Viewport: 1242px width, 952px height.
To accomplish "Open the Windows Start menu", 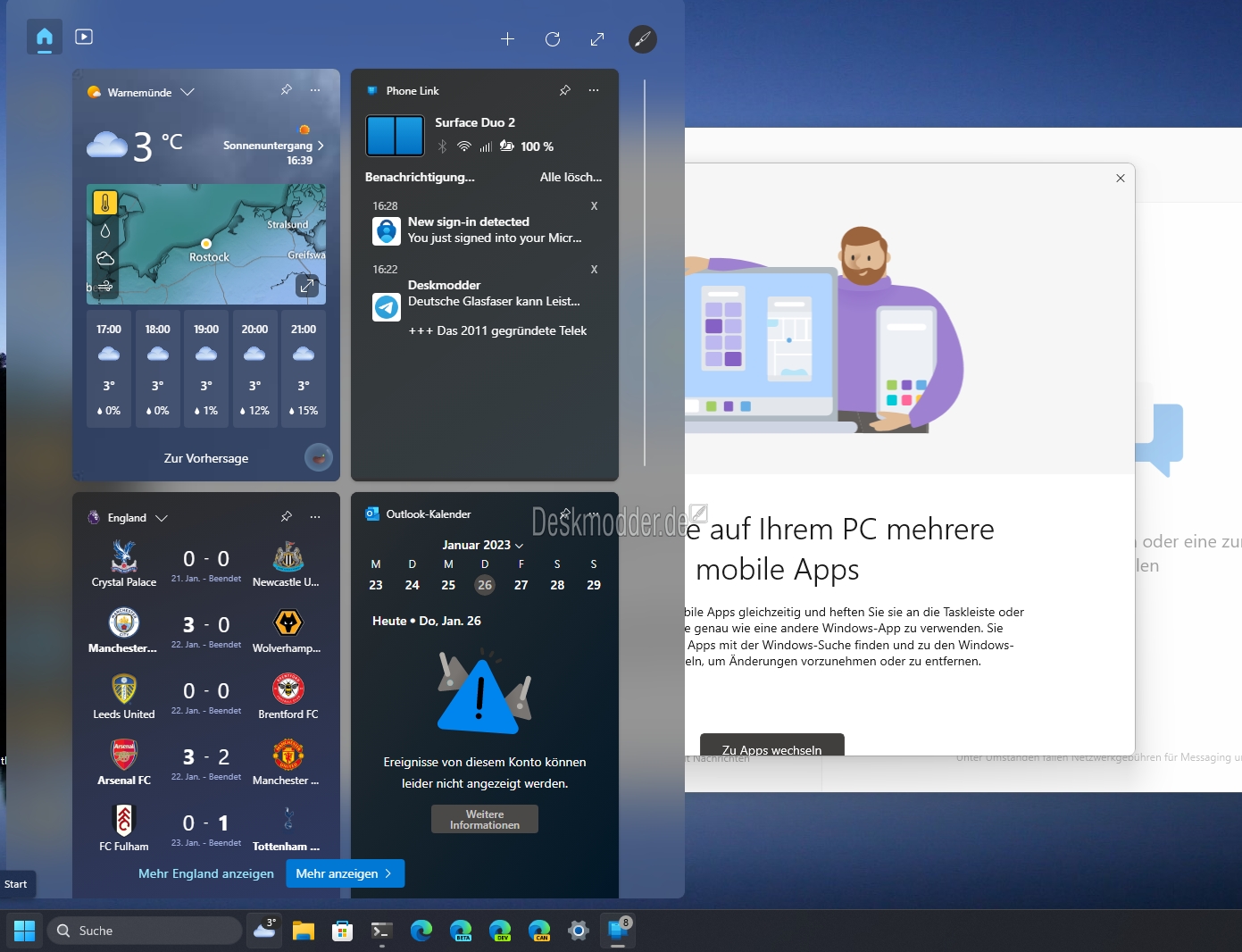I will click(24, 931).
